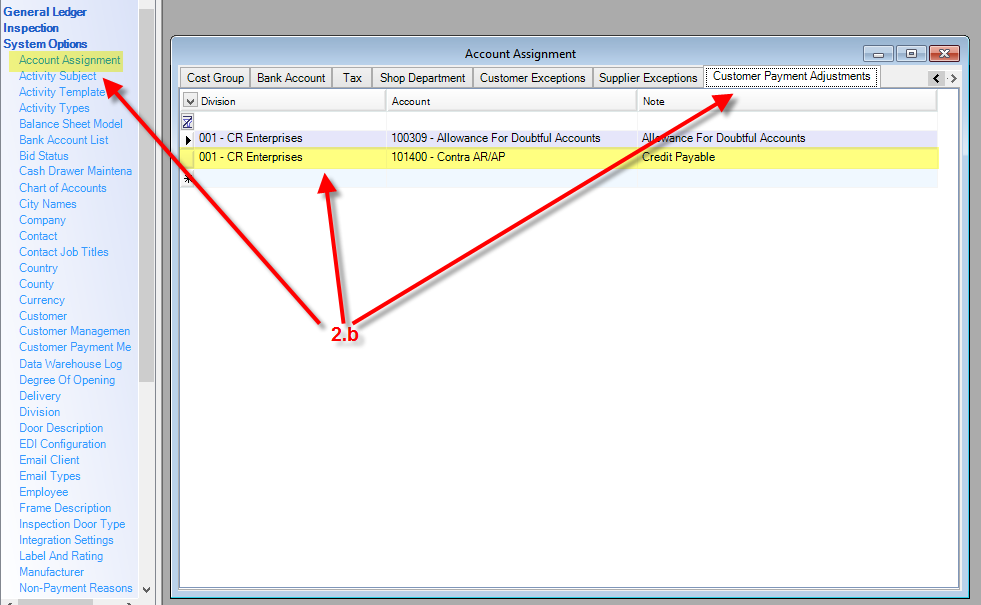Open the grid column chooser dropdown

pos(190,101)
